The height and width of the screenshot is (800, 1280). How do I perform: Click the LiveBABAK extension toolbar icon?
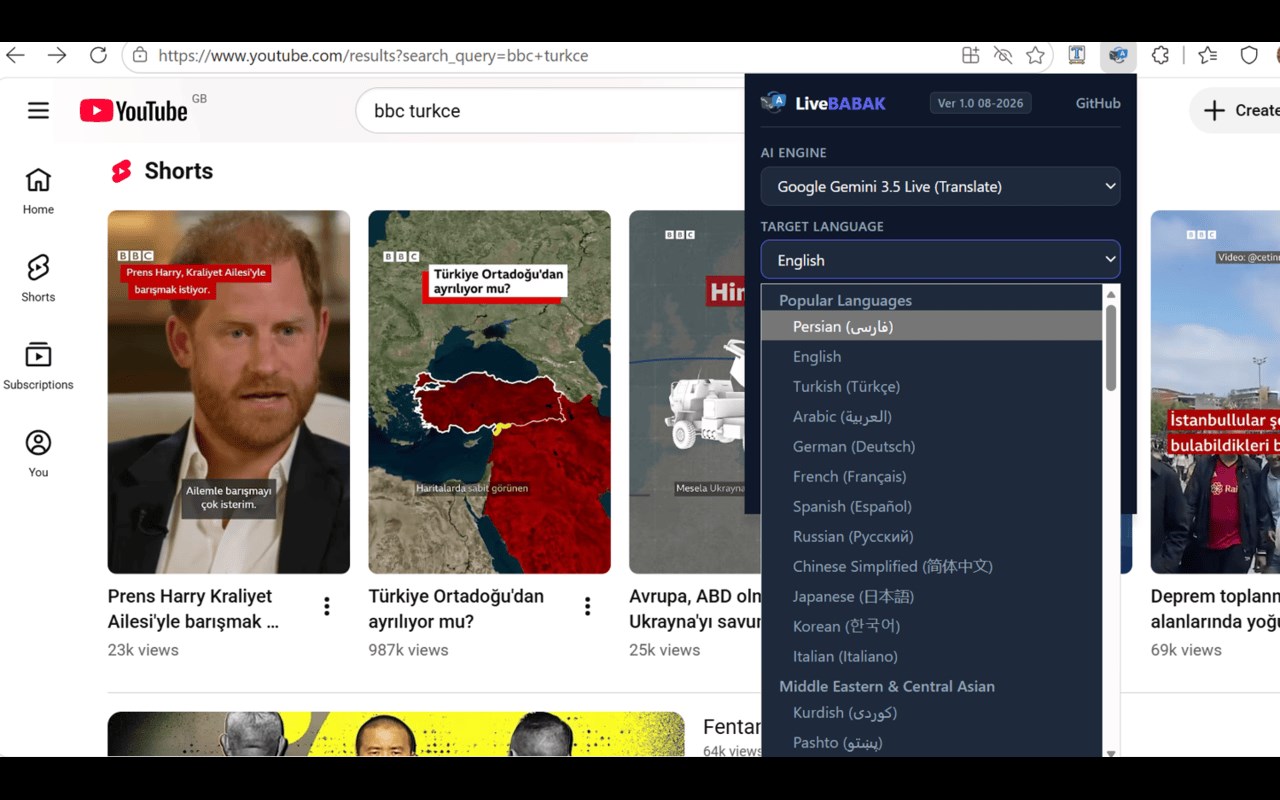[x=1118, y=56]
